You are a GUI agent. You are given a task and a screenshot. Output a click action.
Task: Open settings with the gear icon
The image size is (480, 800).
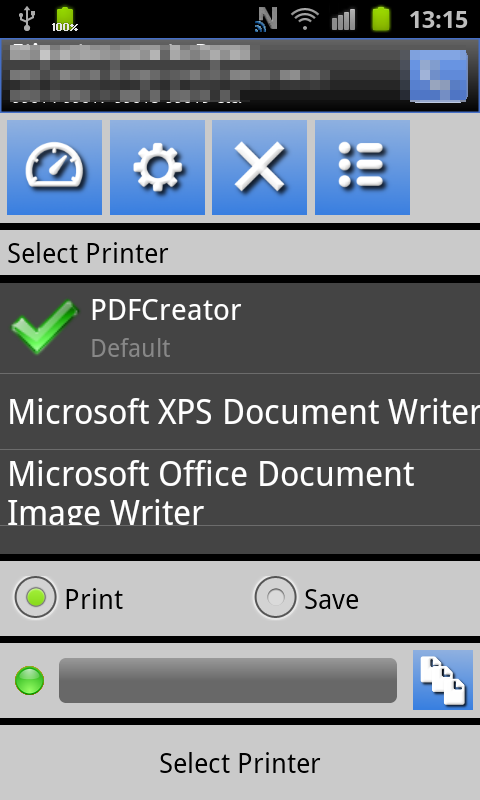[157, 167]
